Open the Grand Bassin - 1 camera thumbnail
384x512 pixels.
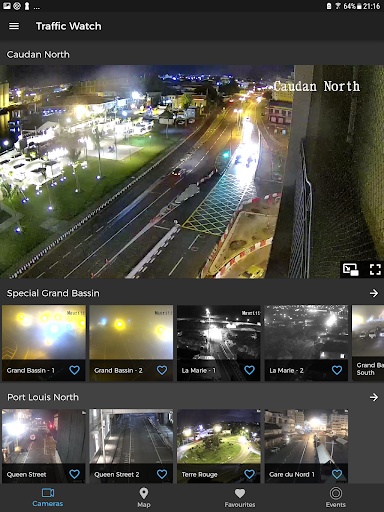pos(44,343)
